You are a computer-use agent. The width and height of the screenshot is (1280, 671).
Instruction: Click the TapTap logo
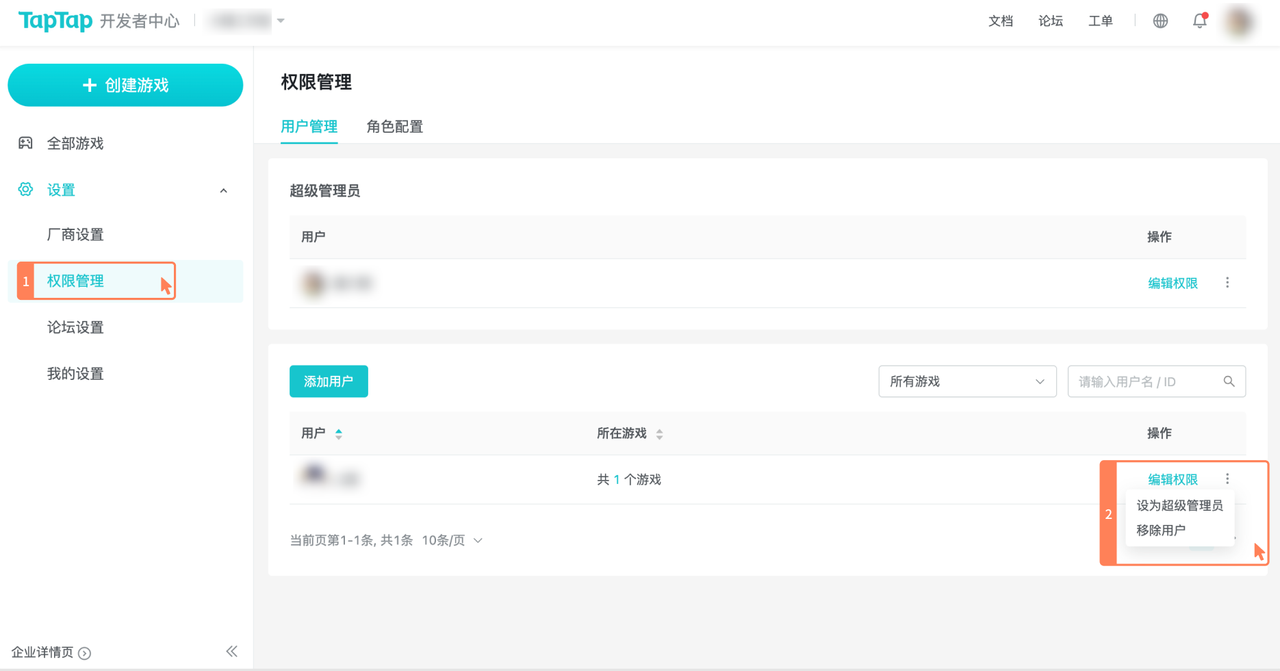[55, 21]
